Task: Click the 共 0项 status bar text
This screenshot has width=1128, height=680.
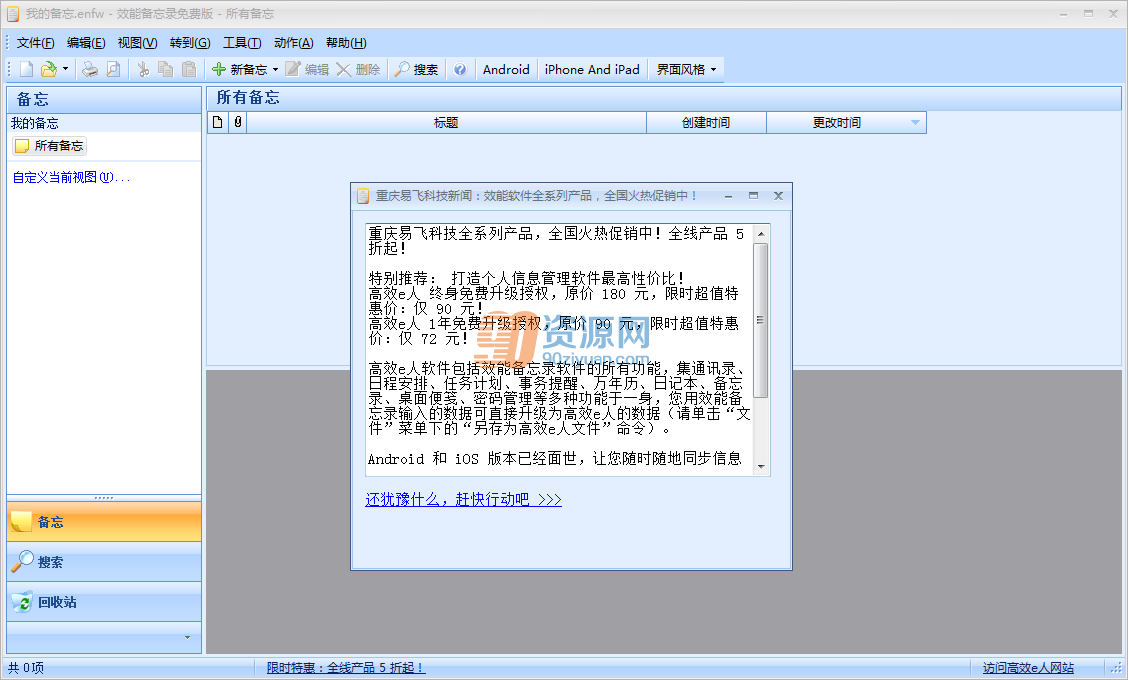Action: point(26,668)
